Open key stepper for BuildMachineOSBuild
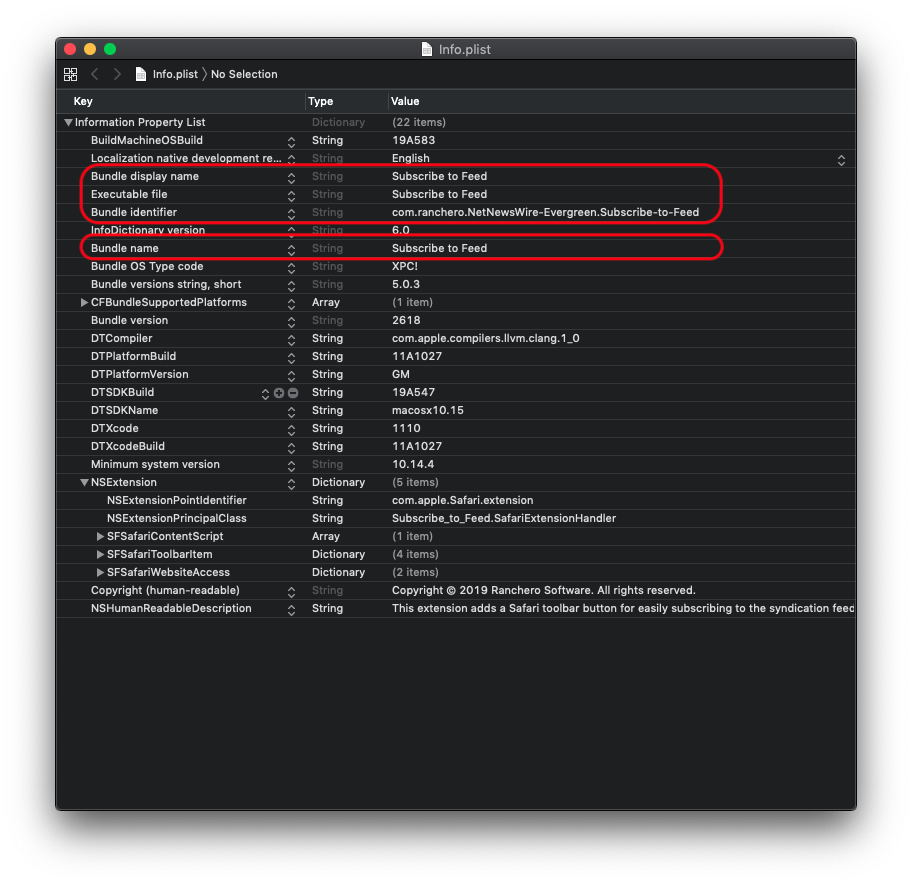Image resolution: width=912 pixels, height=884 pixels. [291, 142]
